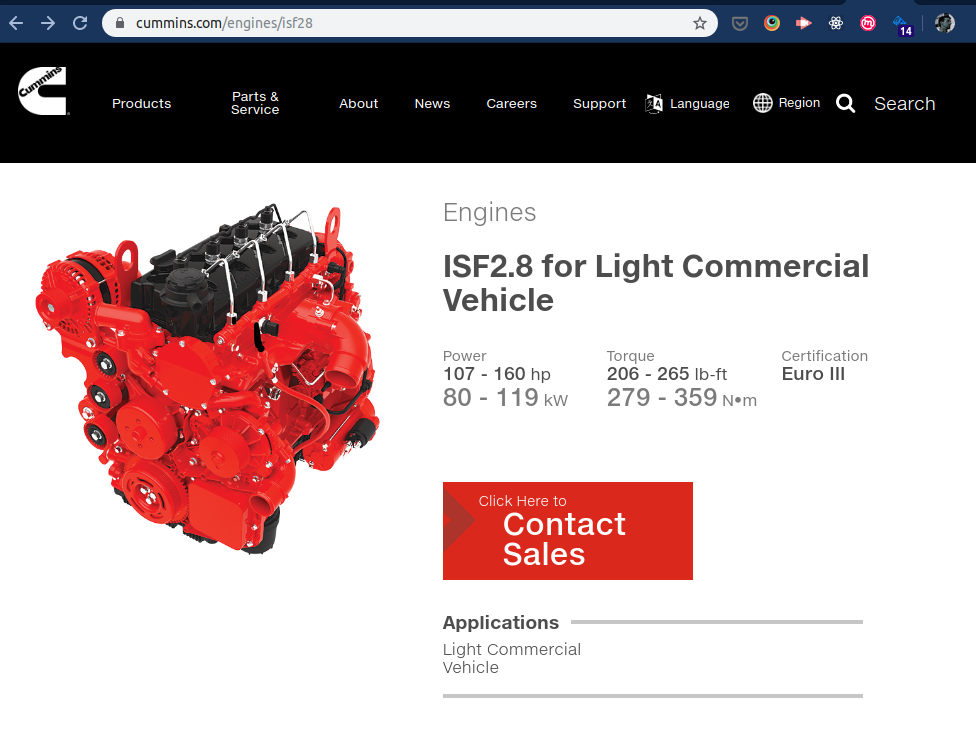The width and height of the screenshot is (976, 732).
Task: Bookmark this page with star icon
Action: (x=700, y=23)
